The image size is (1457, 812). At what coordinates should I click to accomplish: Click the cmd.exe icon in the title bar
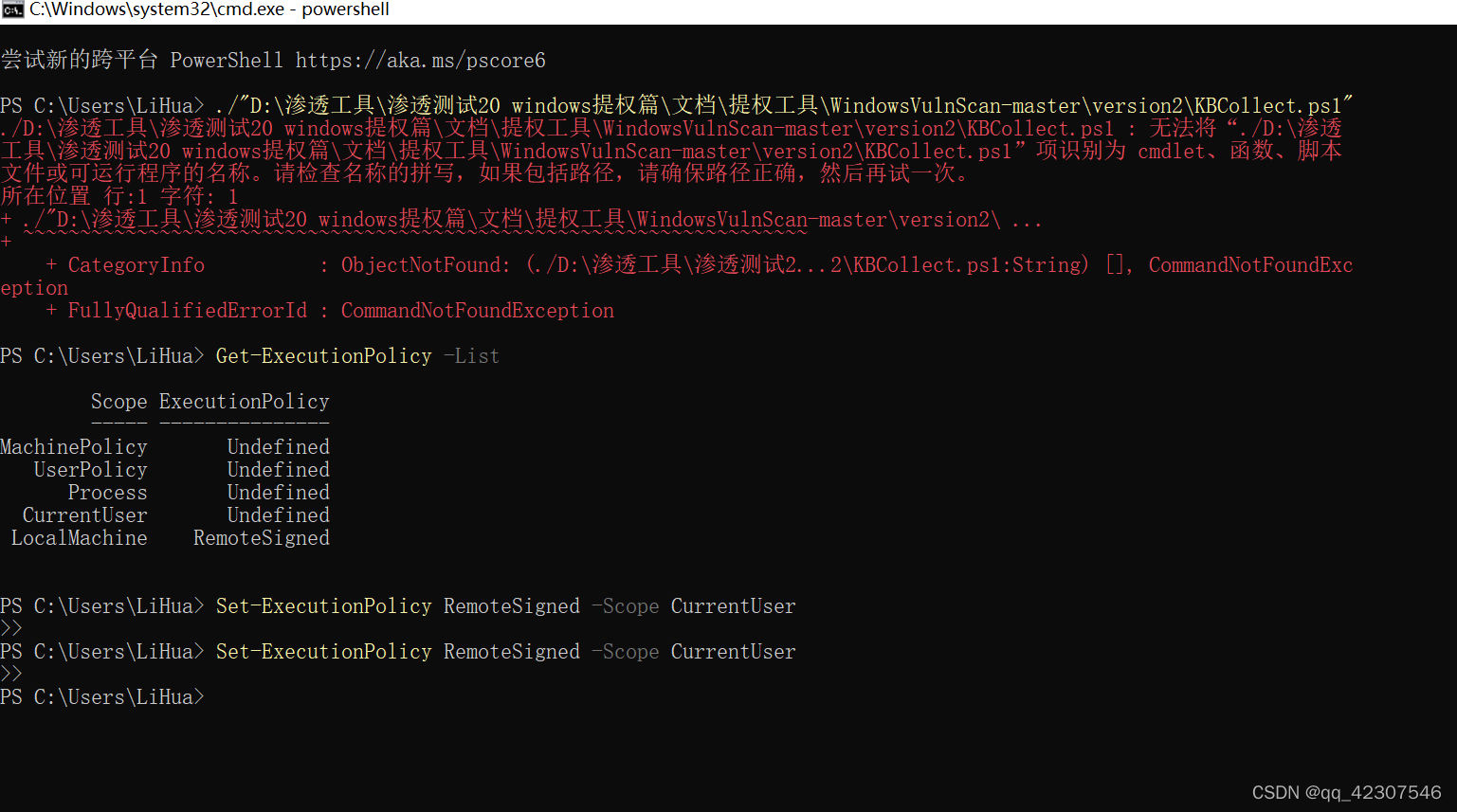(12, 9)
